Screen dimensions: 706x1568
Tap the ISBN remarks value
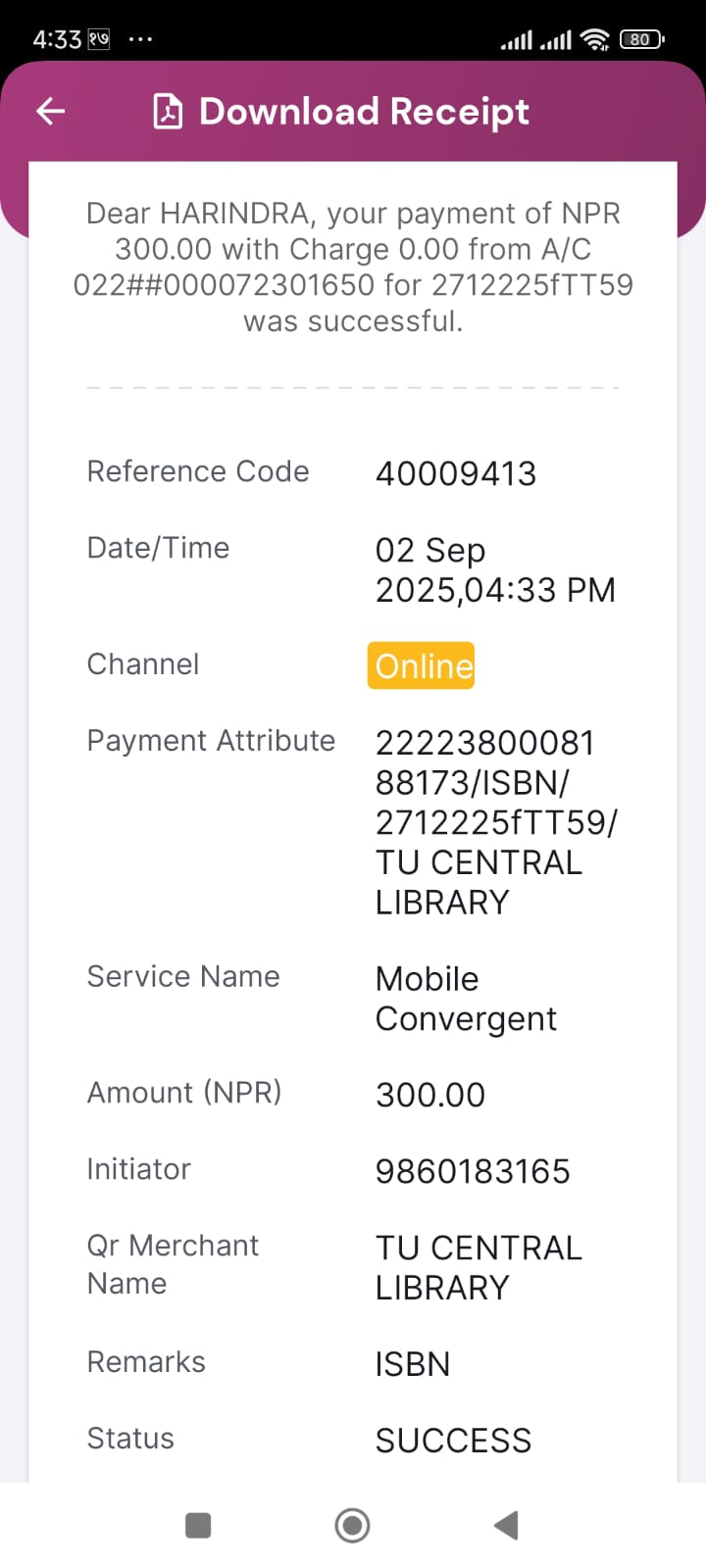(413, 1364)
